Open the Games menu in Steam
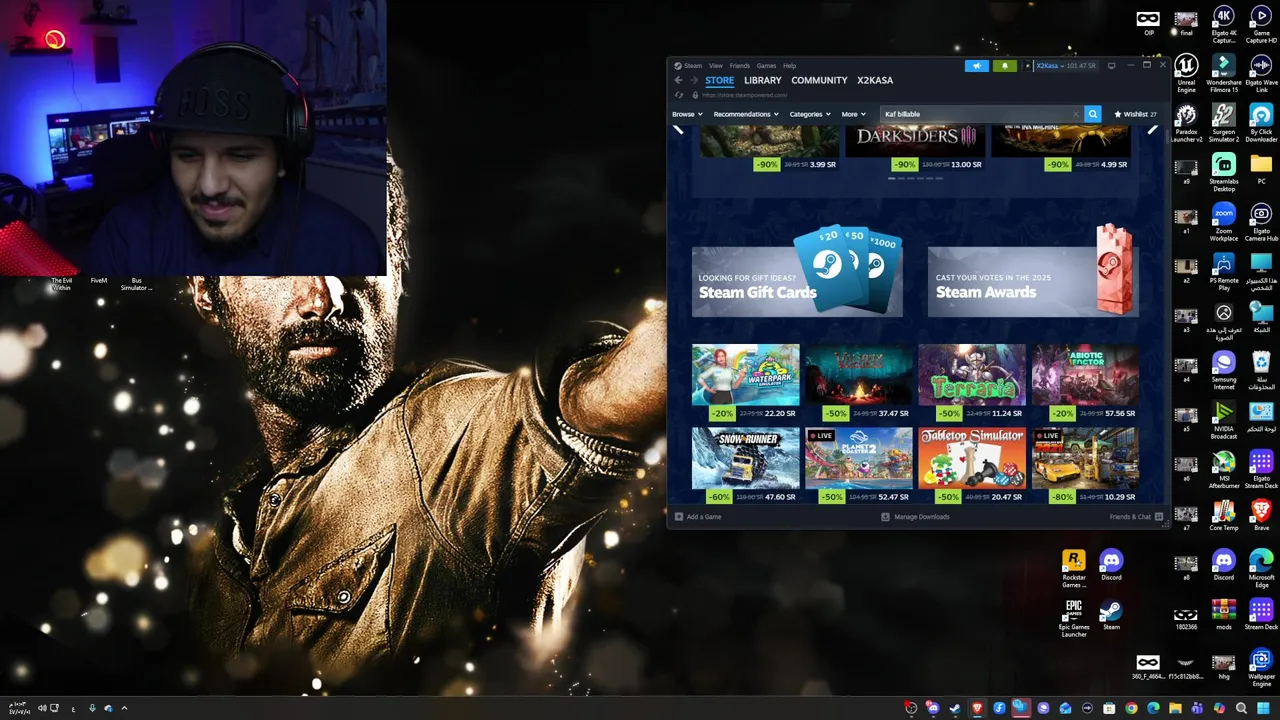 coord(766,66)
